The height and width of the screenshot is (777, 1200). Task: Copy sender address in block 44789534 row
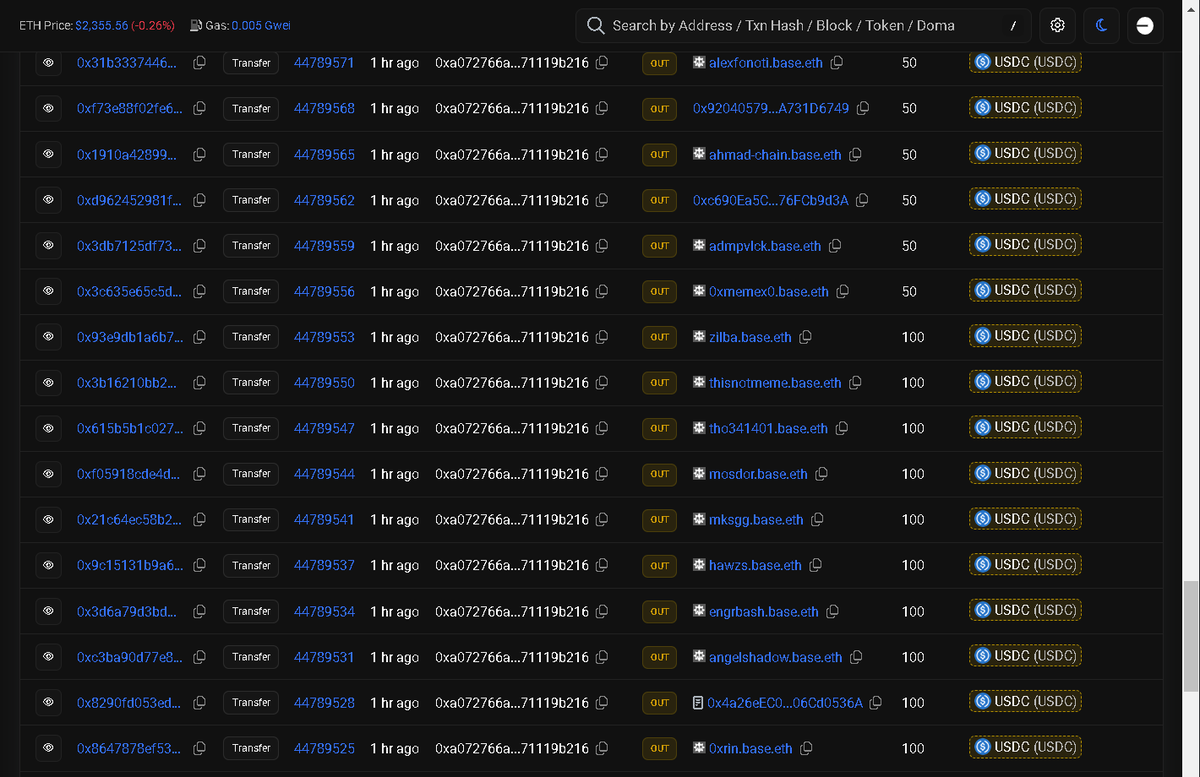[x=602, y=612]
